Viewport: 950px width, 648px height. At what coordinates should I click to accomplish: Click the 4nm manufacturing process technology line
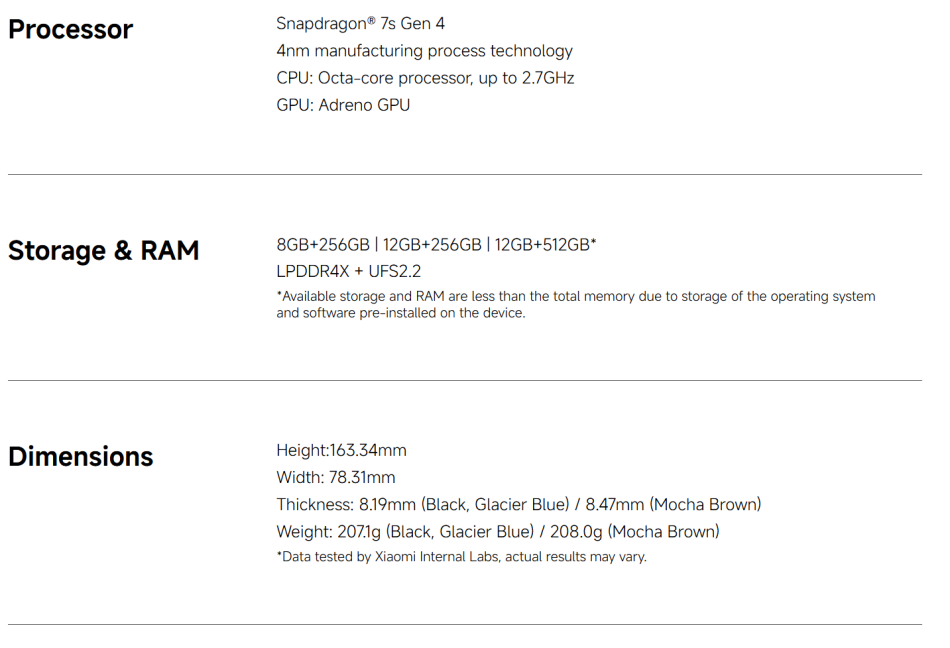(424, 51)
